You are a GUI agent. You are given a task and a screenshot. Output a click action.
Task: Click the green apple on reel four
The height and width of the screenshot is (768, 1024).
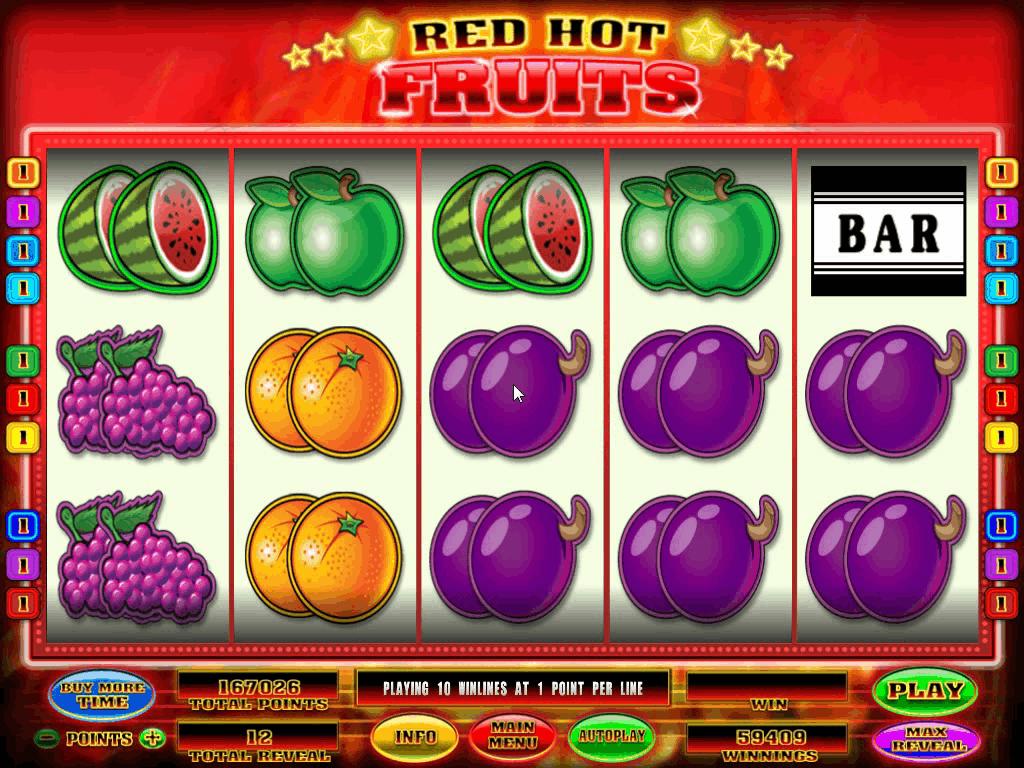pos(700,231)
